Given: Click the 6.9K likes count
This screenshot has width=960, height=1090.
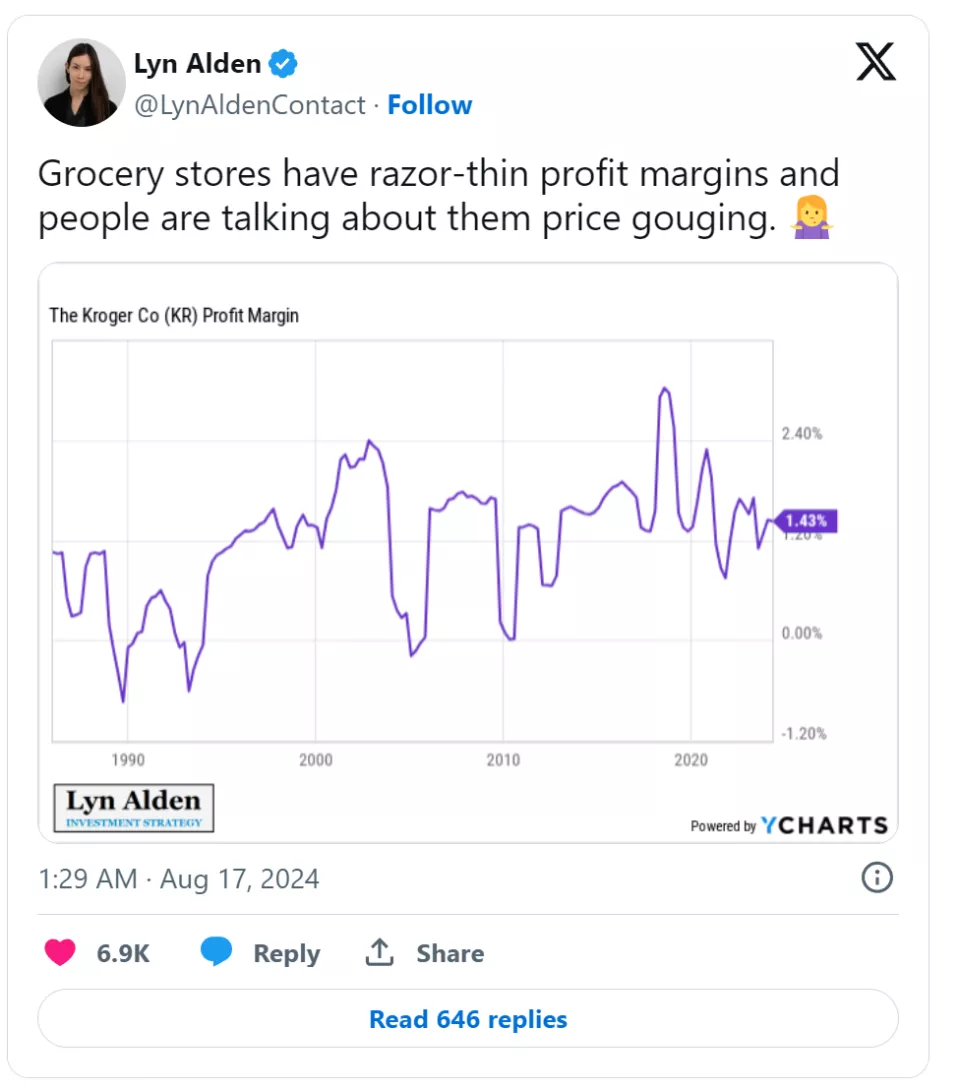Looking at the screenshot, I should click(123, 953).
